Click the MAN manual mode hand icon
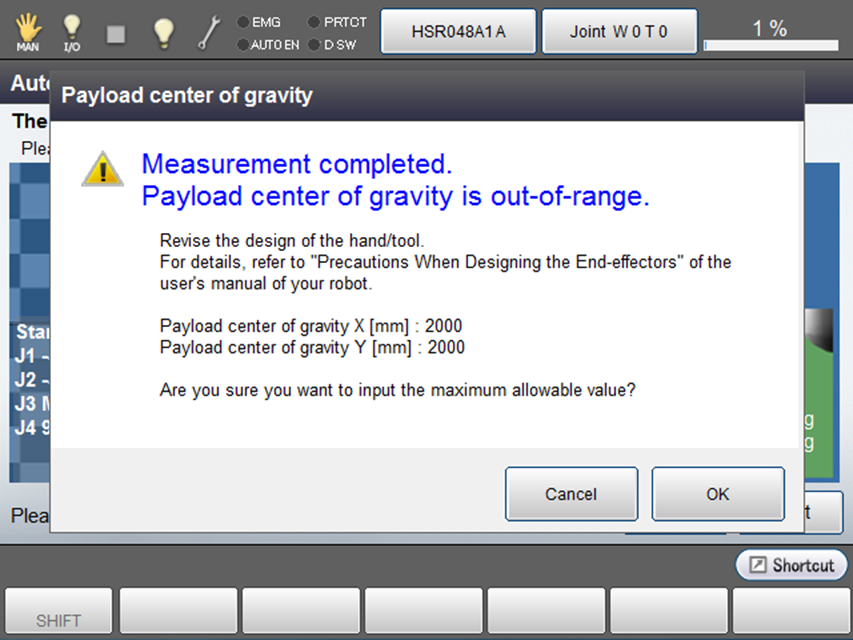The height and width of the screenshot is (640, 853). [x=28, y=32]
